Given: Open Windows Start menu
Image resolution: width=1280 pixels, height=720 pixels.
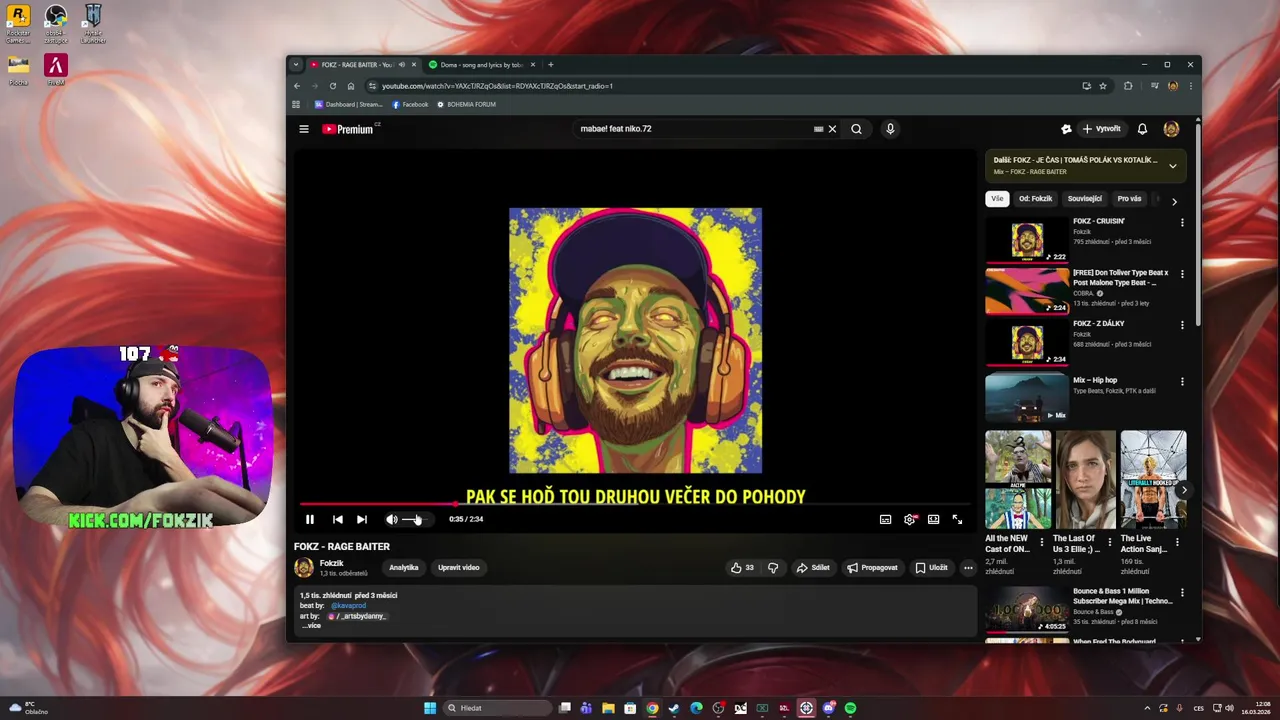Looking at the screenshot, I should point(430,708).
